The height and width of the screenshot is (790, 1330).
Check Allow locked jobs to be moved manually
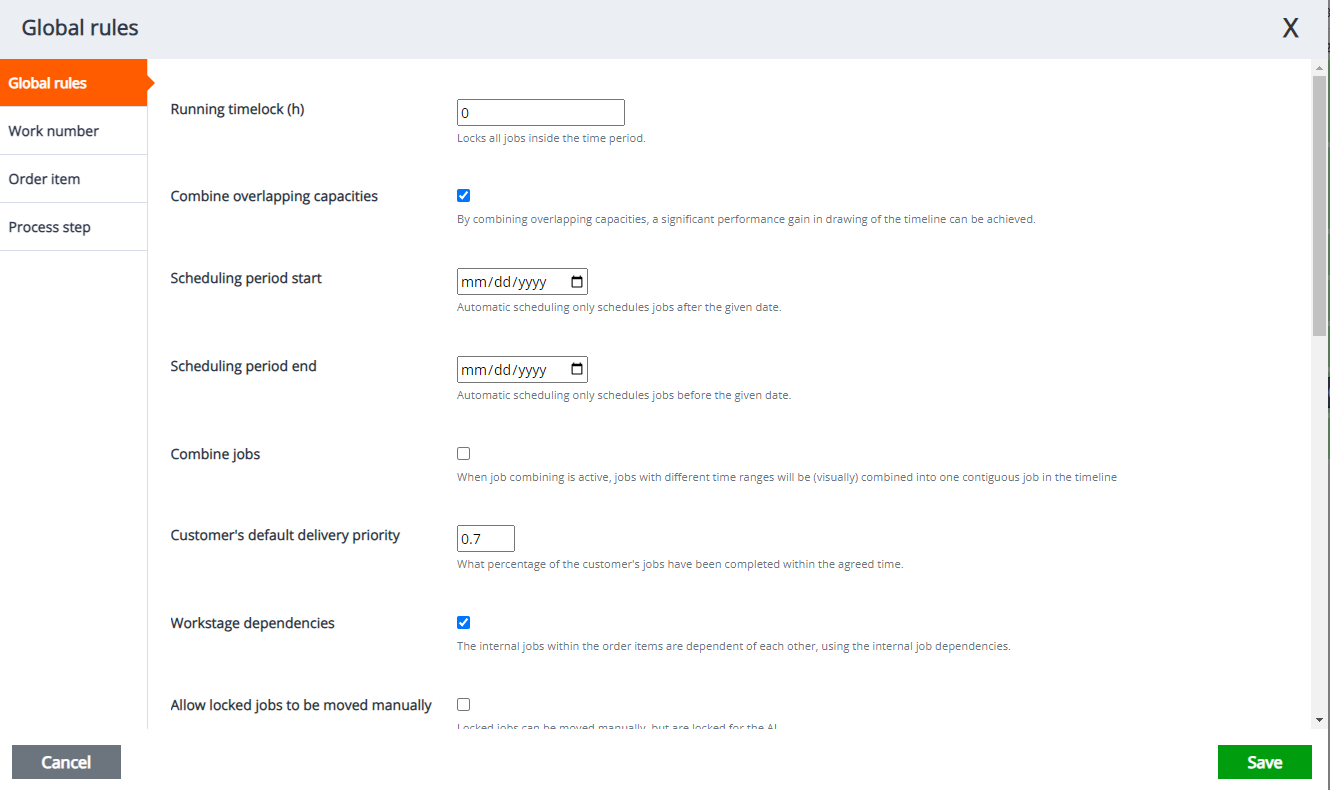(463, 705)
